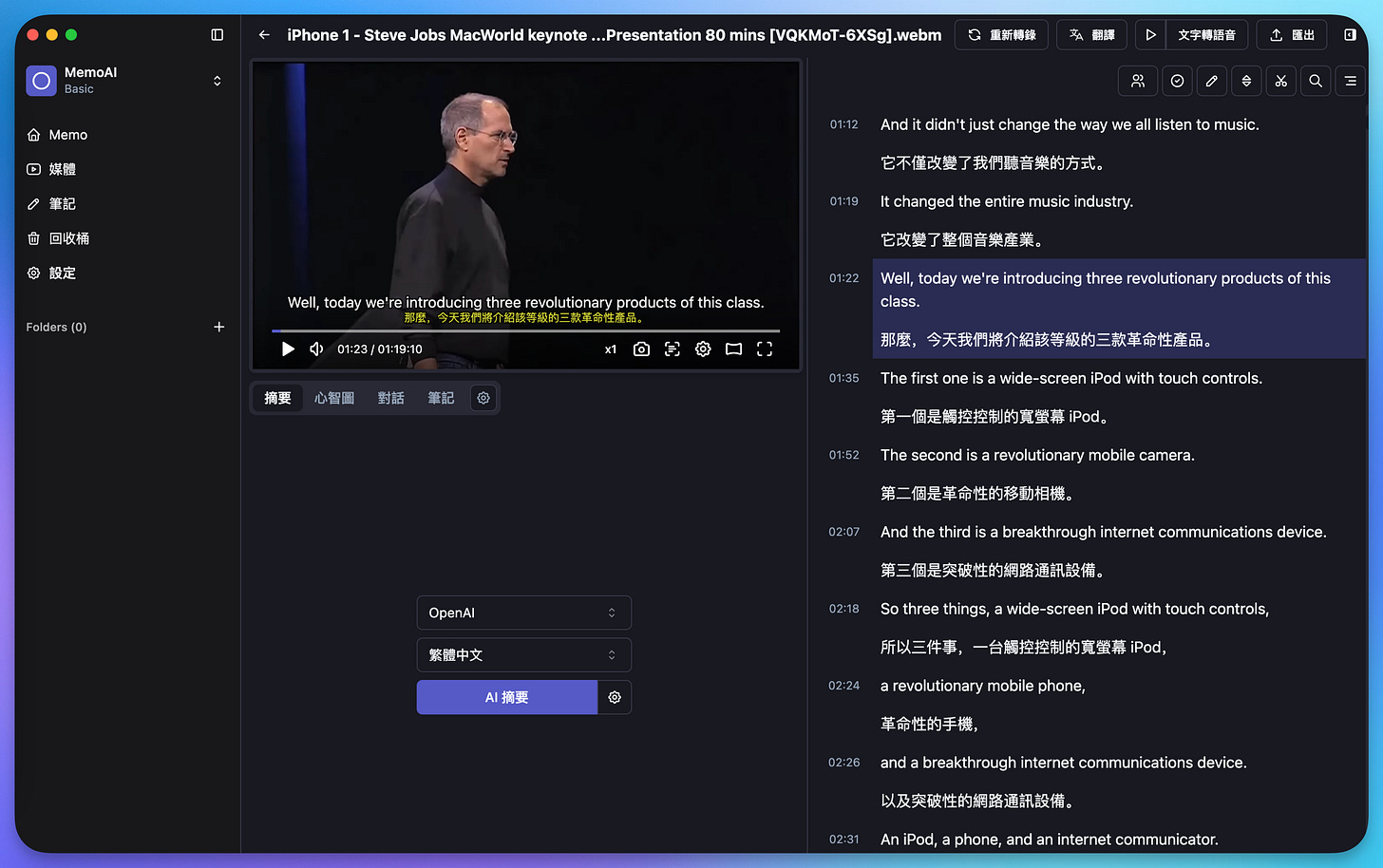The height and width of the screenshot is (868, 1383).
Task: Seek on the video progress bar
Action: [525, 330]
